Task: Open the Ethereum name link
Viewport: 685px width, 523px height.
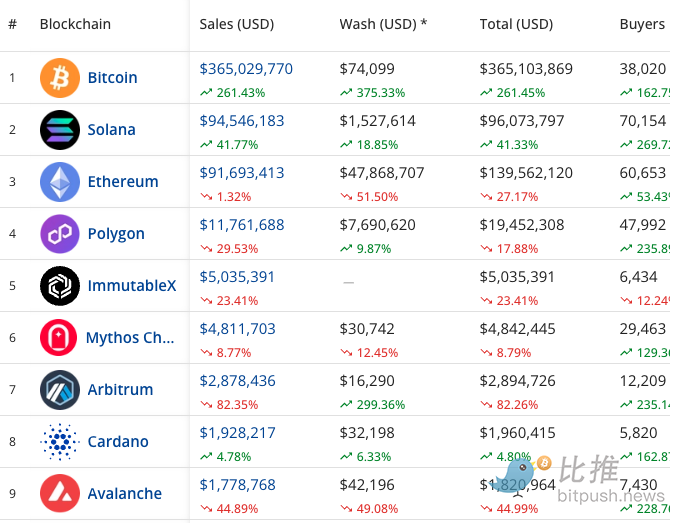Action: coord(123,182)
